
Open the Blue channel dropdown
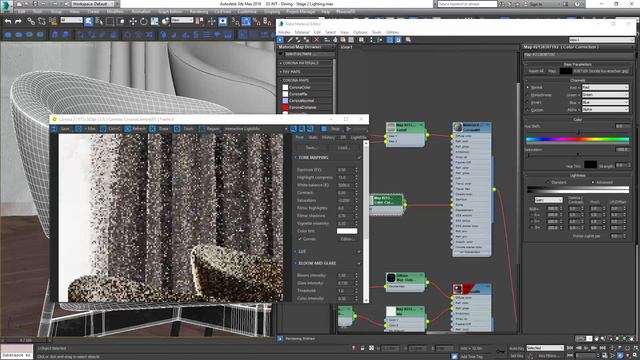pyautogui.click(x=605, y=102)
